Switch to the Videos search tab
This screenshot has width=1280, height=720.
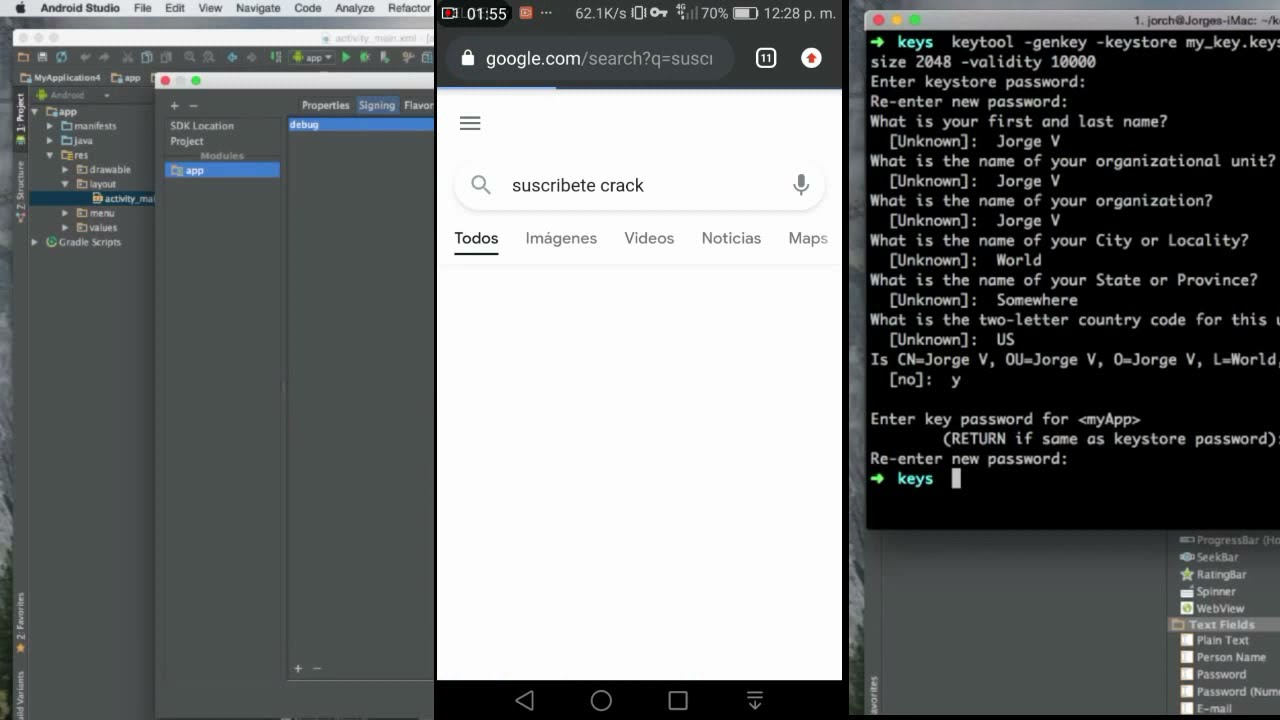point(649,238)
